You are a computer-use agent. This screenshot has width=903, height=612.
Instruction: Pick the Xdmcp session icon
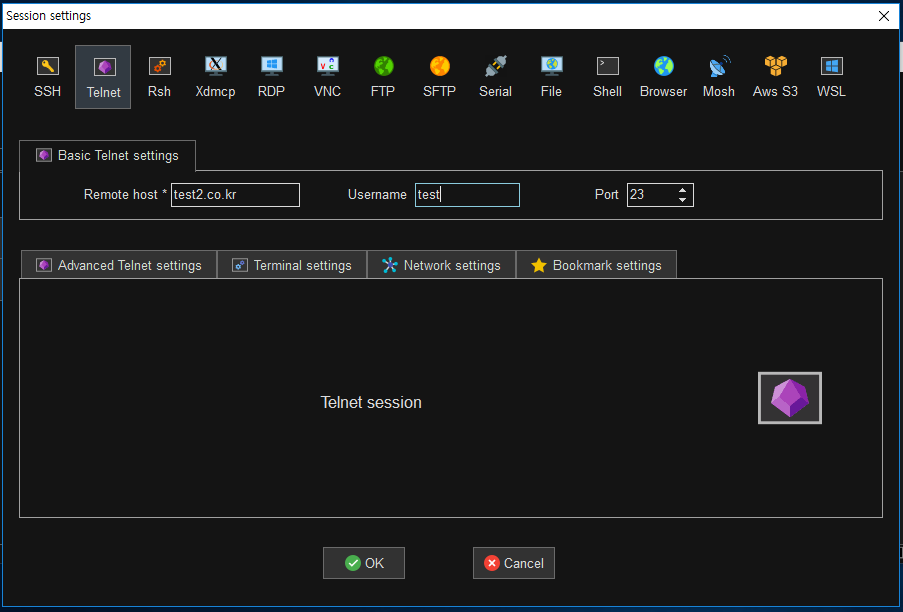click(215, 77)
